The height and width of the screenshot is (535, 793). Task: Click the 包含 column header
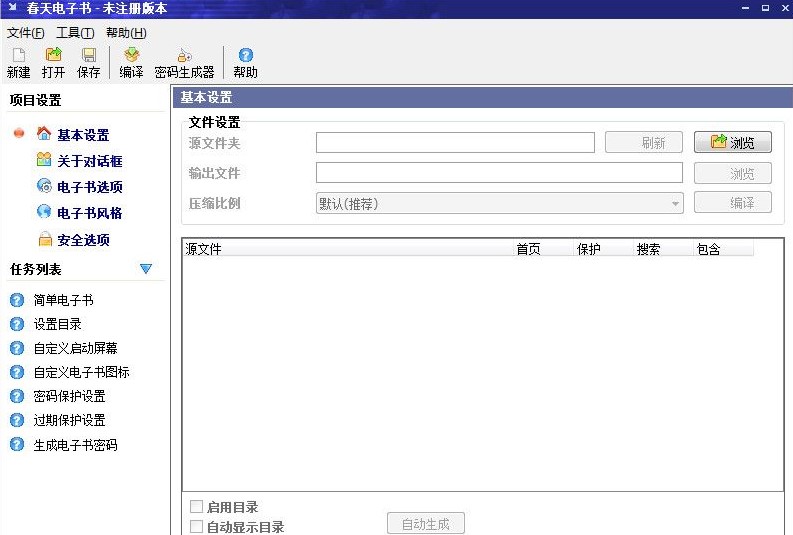(723, 249)
